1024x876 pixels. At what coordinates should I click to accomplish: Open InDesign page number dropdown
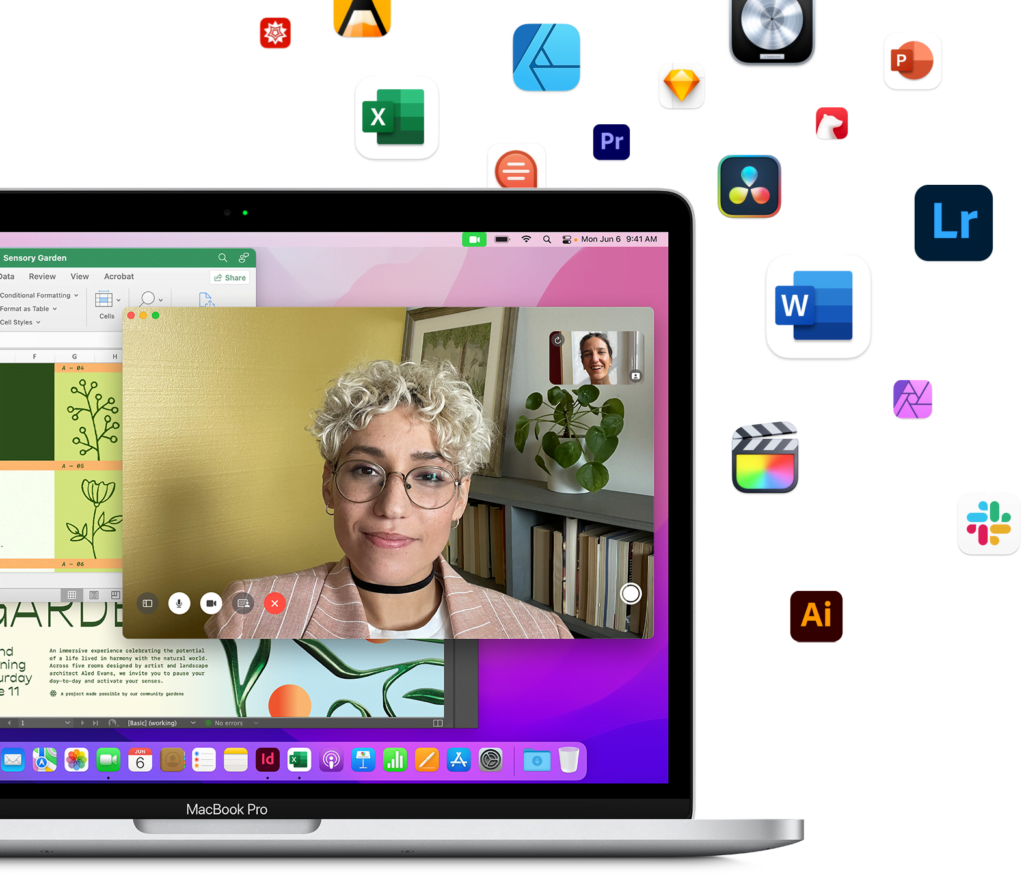pyautogui.click(x=45, y=723)
